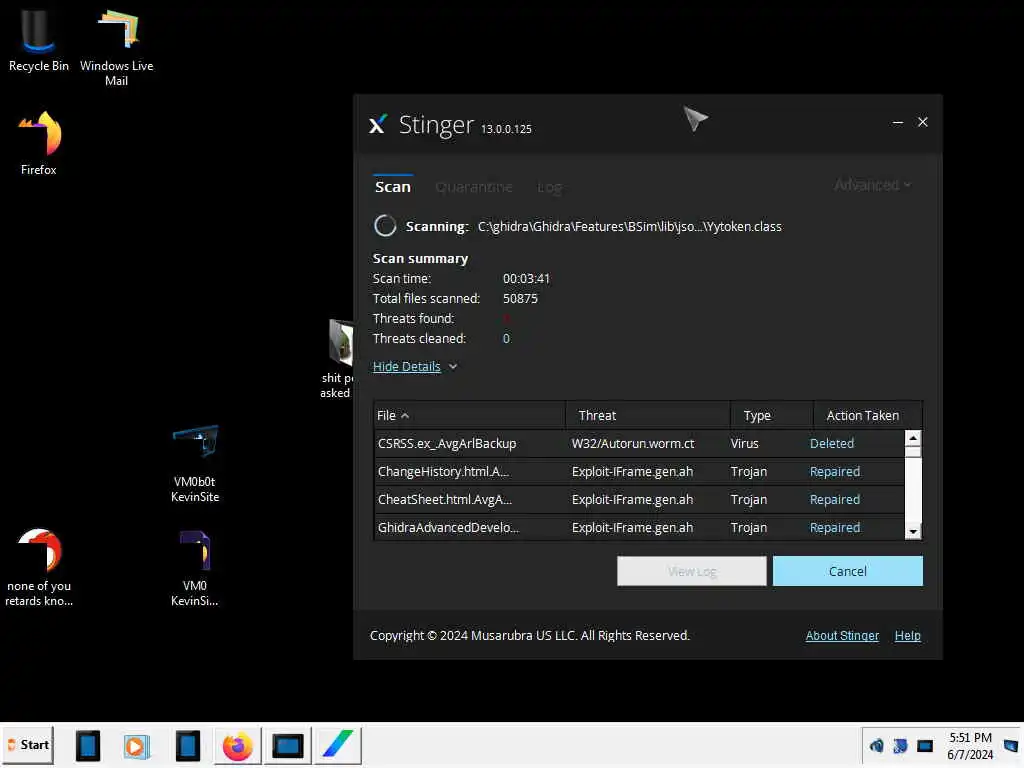This screenshot has height=768, width=1024.
Task: Open the About Stinger link
Action: pos(842,635)
